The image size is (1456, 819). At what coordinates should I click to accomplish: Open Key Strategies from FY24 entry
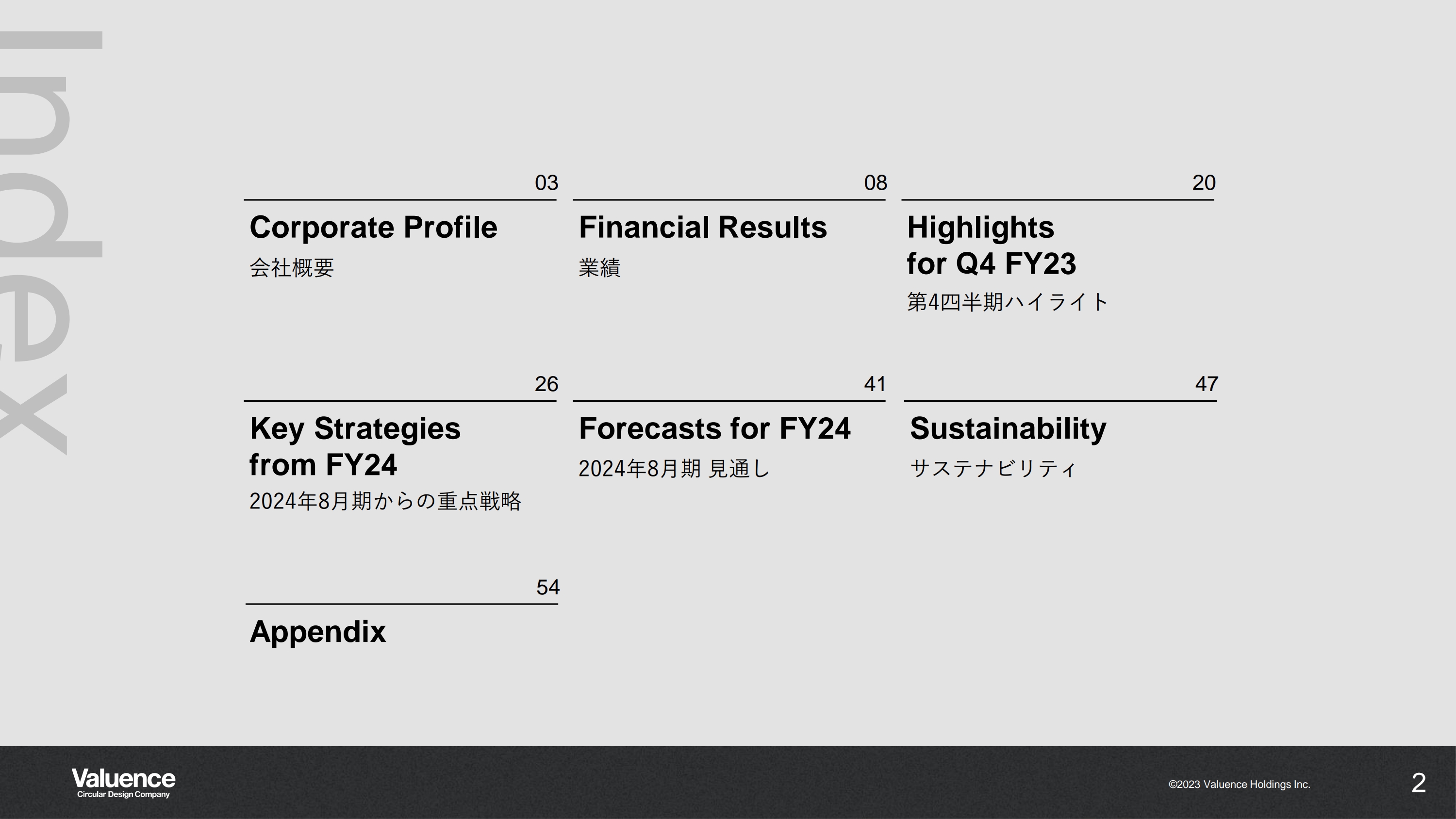click(355, 446)
